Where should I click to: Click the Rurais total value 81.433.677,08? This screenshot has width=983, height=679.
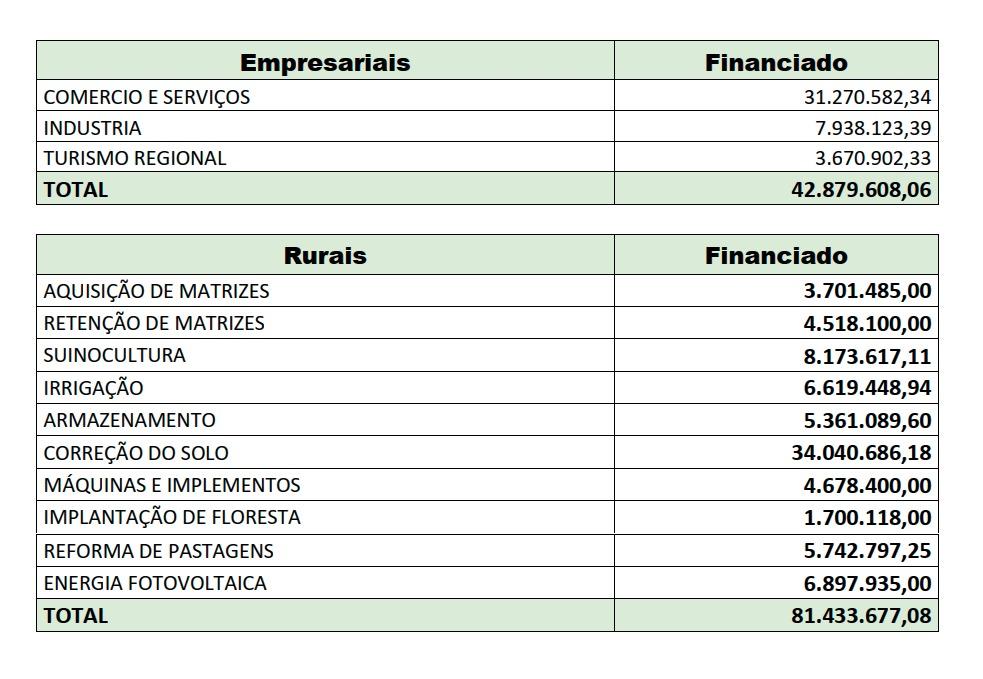(x=860, y=615)
